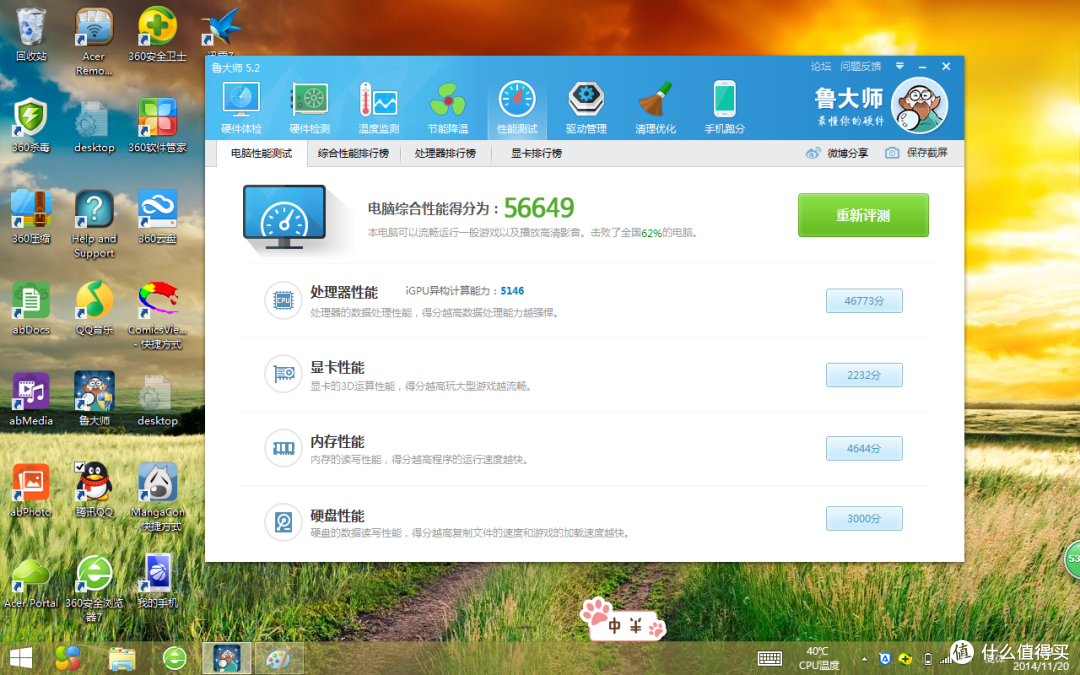1080x675 pixels.
Task: Click 保存截屏 save screenshot link
Action: pos(917,153)
